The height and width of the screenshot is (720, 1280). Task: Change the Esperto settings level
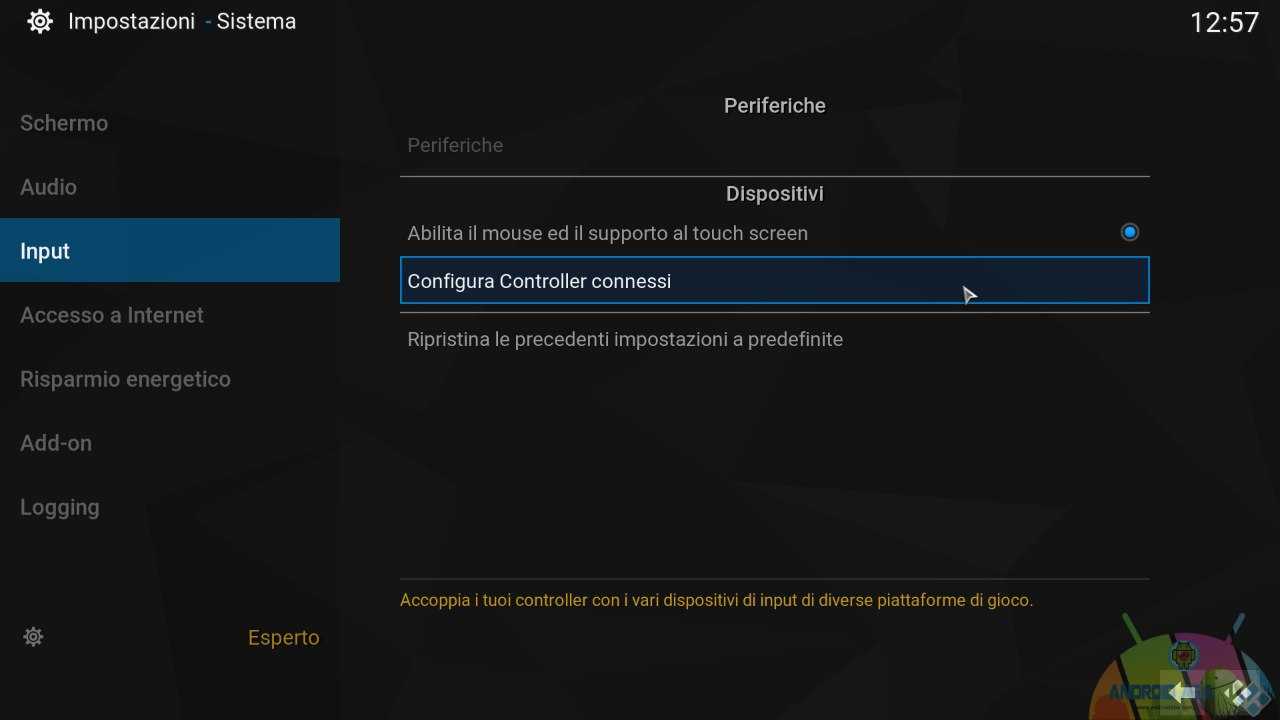coord(284,637)
